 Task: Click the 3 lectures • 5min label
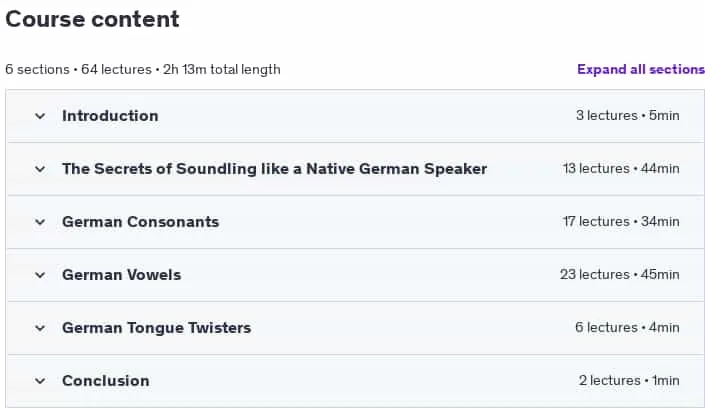[x=628, y=116]
